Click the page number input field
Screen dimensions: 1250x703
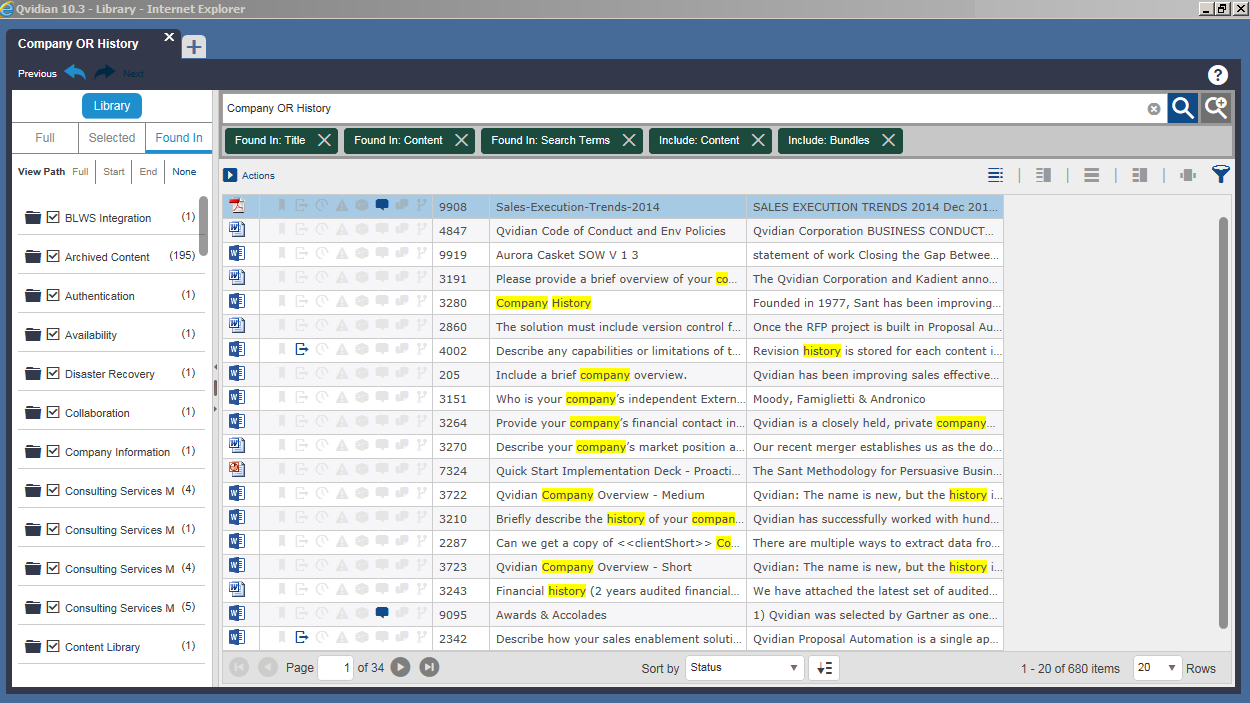pyautogui.click(x=335, y=668)
